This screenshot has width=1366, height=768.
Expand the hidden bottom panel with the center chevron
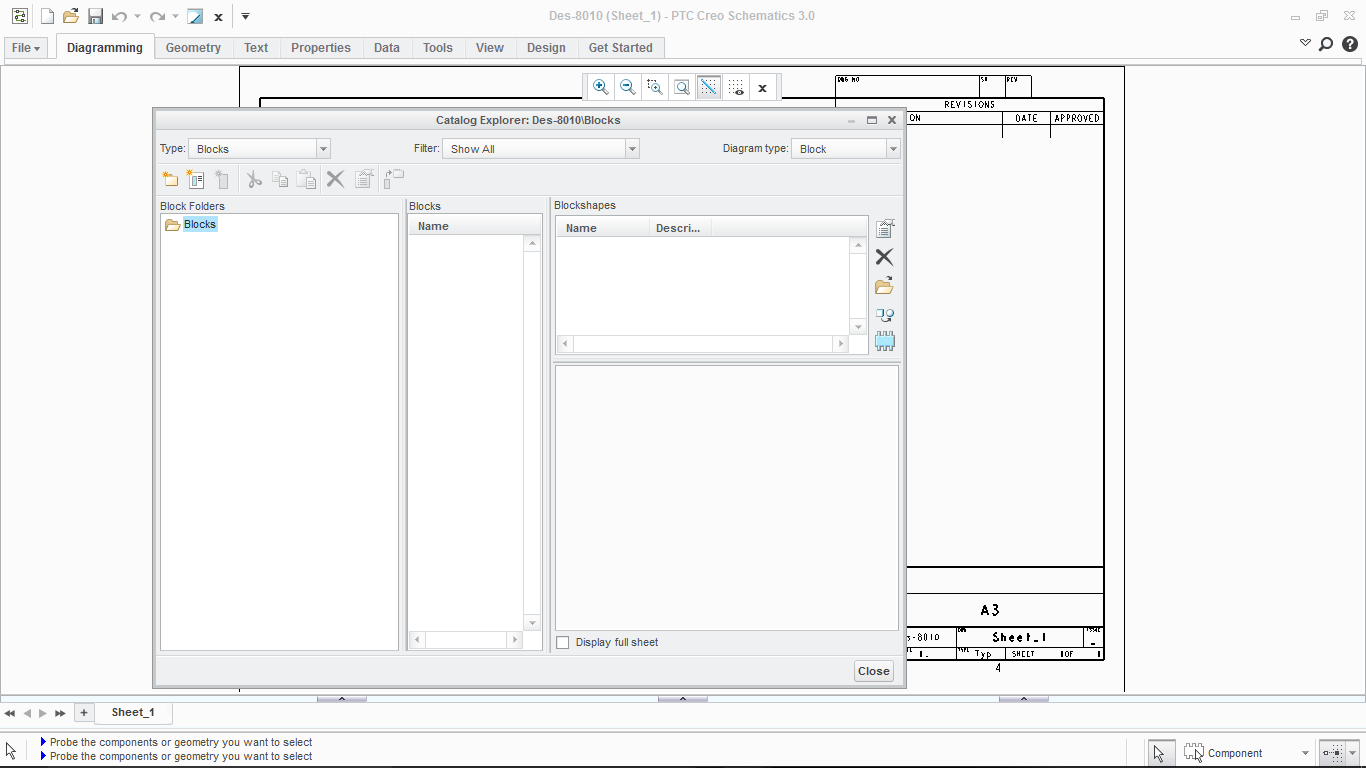(683, 699)
